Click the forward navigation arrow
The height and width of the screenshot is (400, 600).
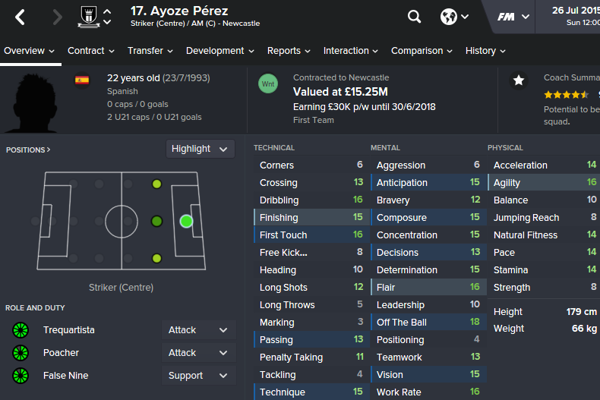56,17
